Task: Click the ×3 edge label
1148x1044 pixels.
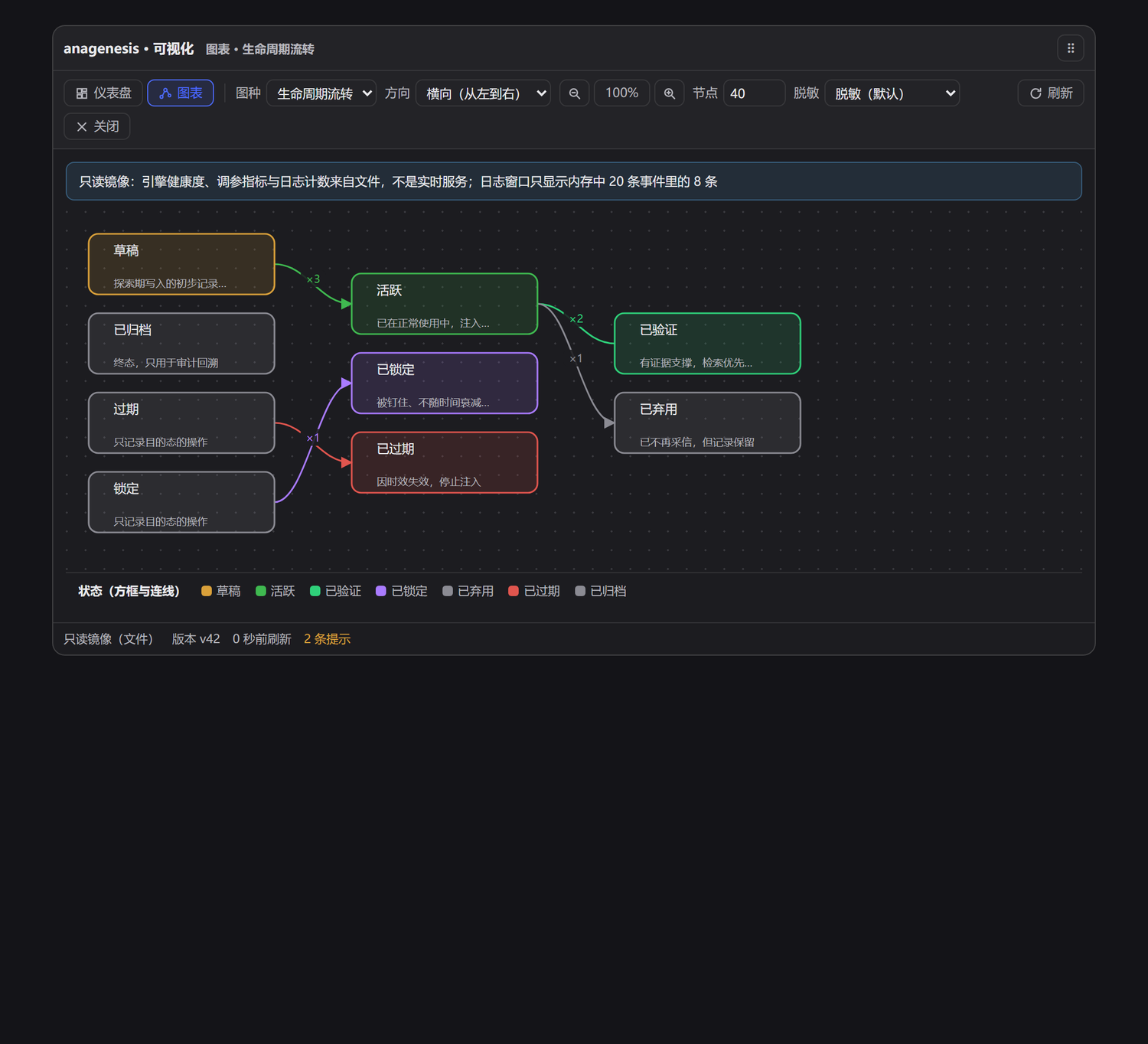Action: click(x=313, y=279)
